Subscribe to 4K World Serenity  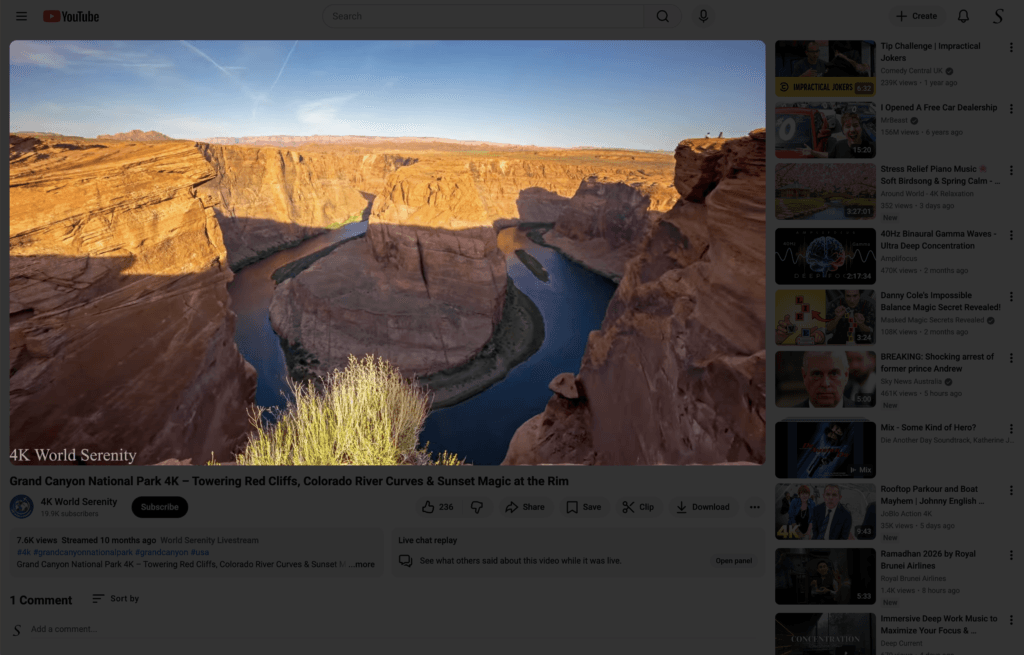pyautogui.click(x=159, y=507)
